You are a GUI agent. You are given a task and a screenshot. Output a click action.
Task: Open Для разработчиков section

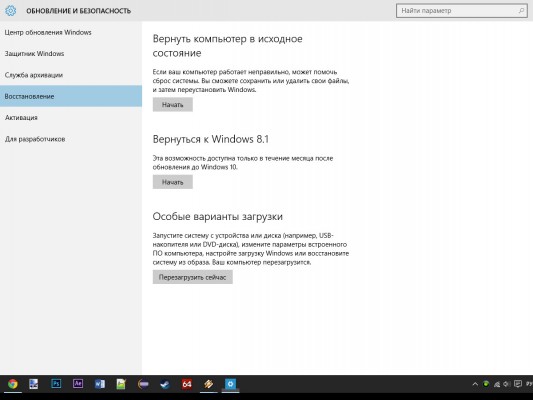coord(35,139)
